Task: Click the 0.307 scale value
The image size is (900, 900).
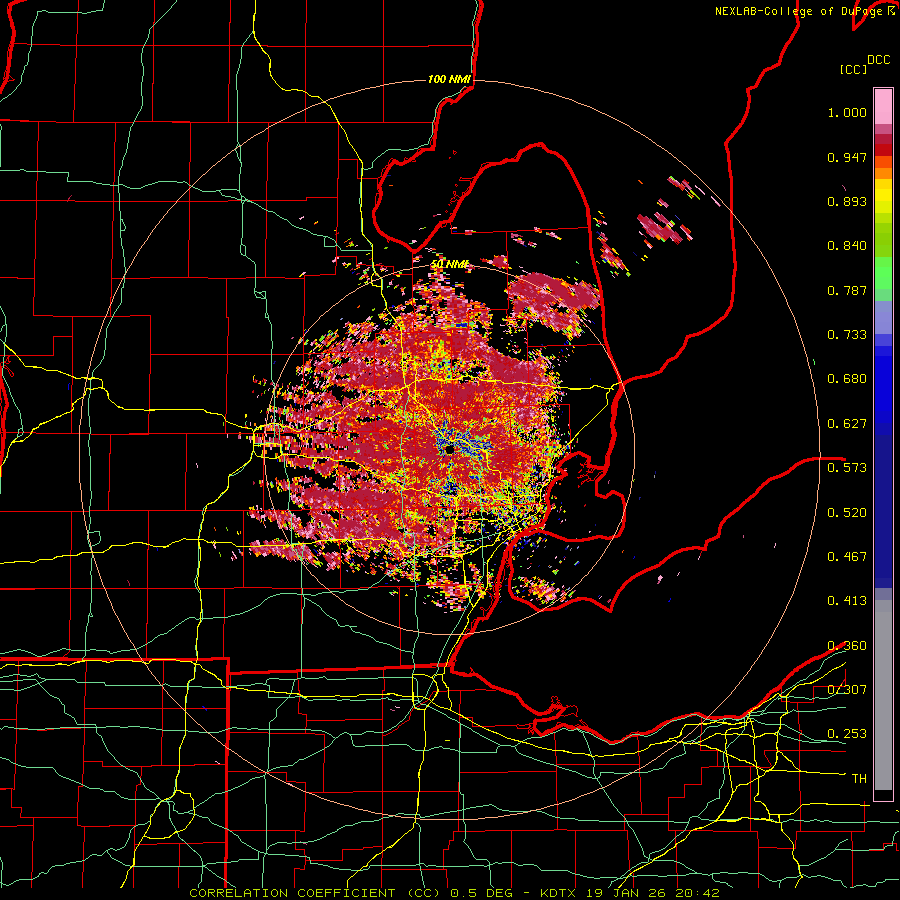Action: pyautogui.click(x=847, y=690)
